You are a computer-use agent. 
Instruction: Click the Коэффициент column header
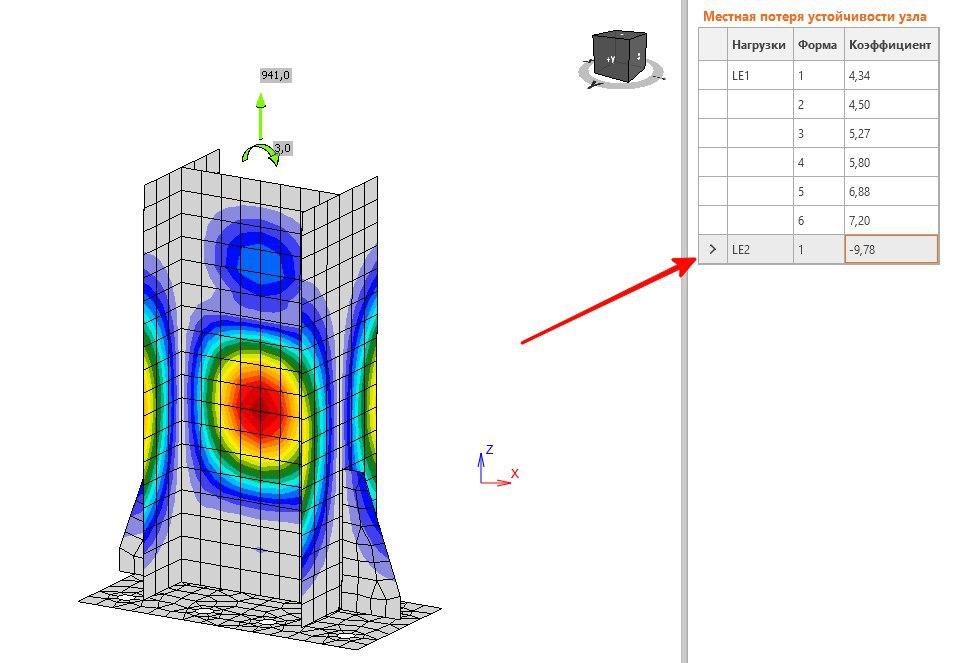pyautogui.click(x=891, y=44)
